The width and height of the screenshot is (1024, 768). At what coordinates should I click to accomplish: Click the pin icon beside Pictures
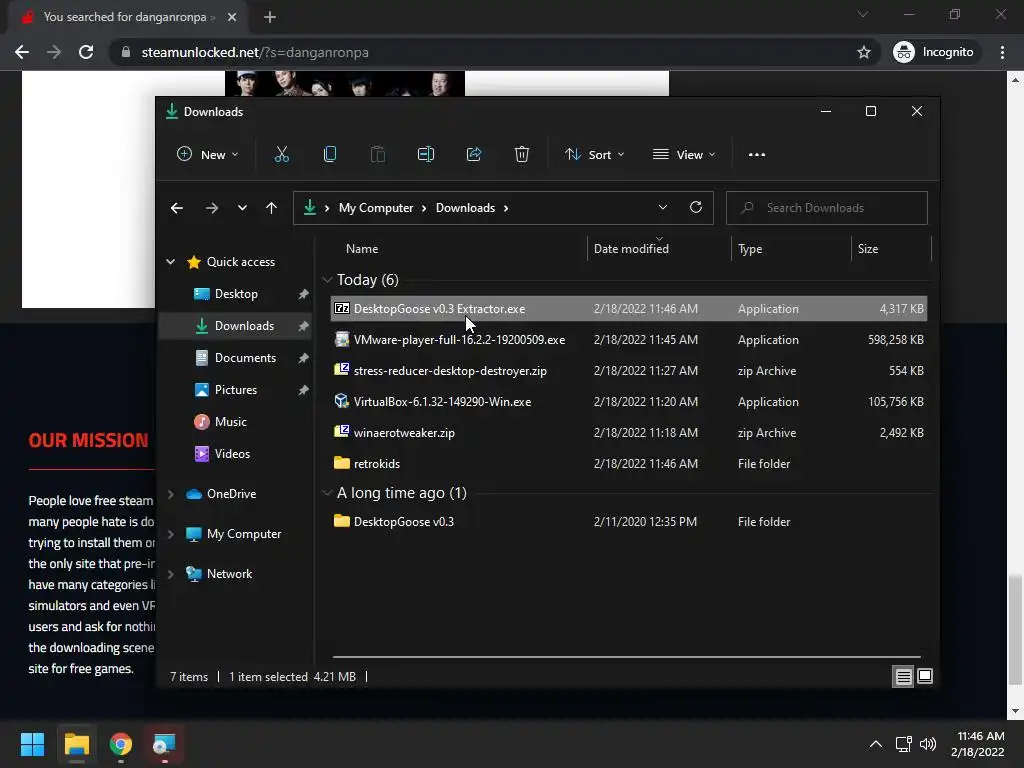304,391
